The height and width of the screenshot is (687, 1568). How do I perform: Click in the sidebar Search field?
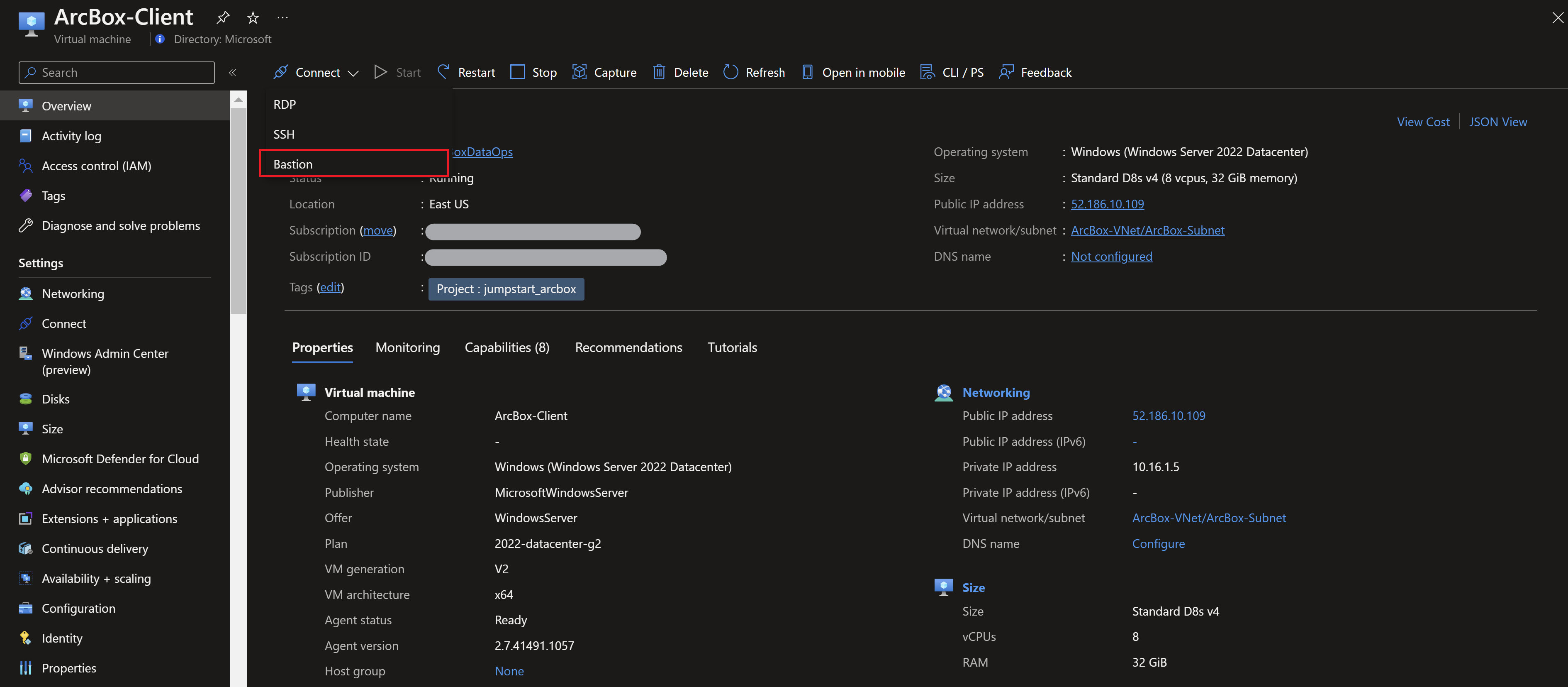116,73
